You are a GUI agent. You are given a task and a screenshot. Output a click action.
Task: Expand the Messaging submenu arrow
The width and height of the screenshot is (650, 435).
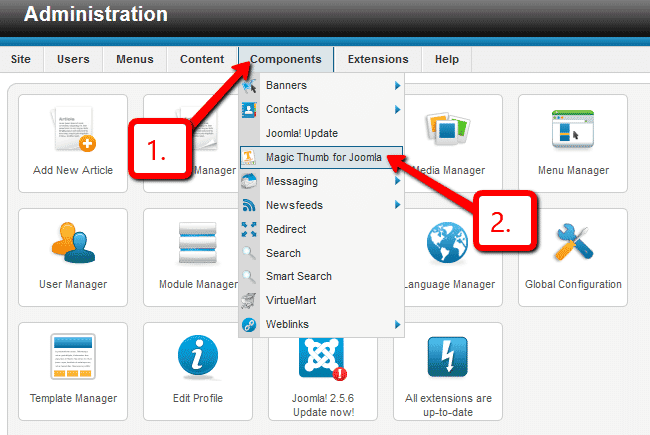point(397,181)
